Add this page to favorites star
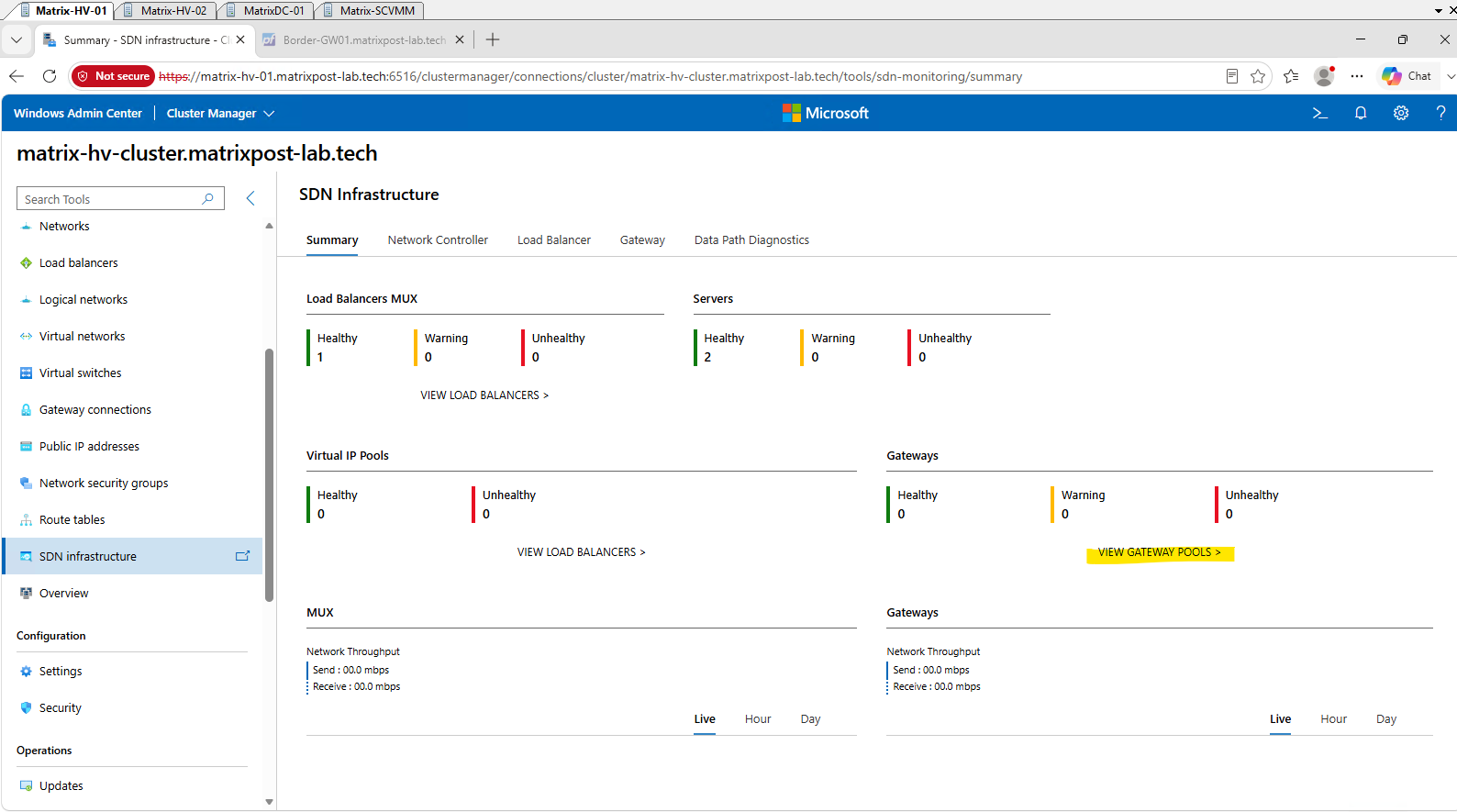 [x=1258, y=76]
